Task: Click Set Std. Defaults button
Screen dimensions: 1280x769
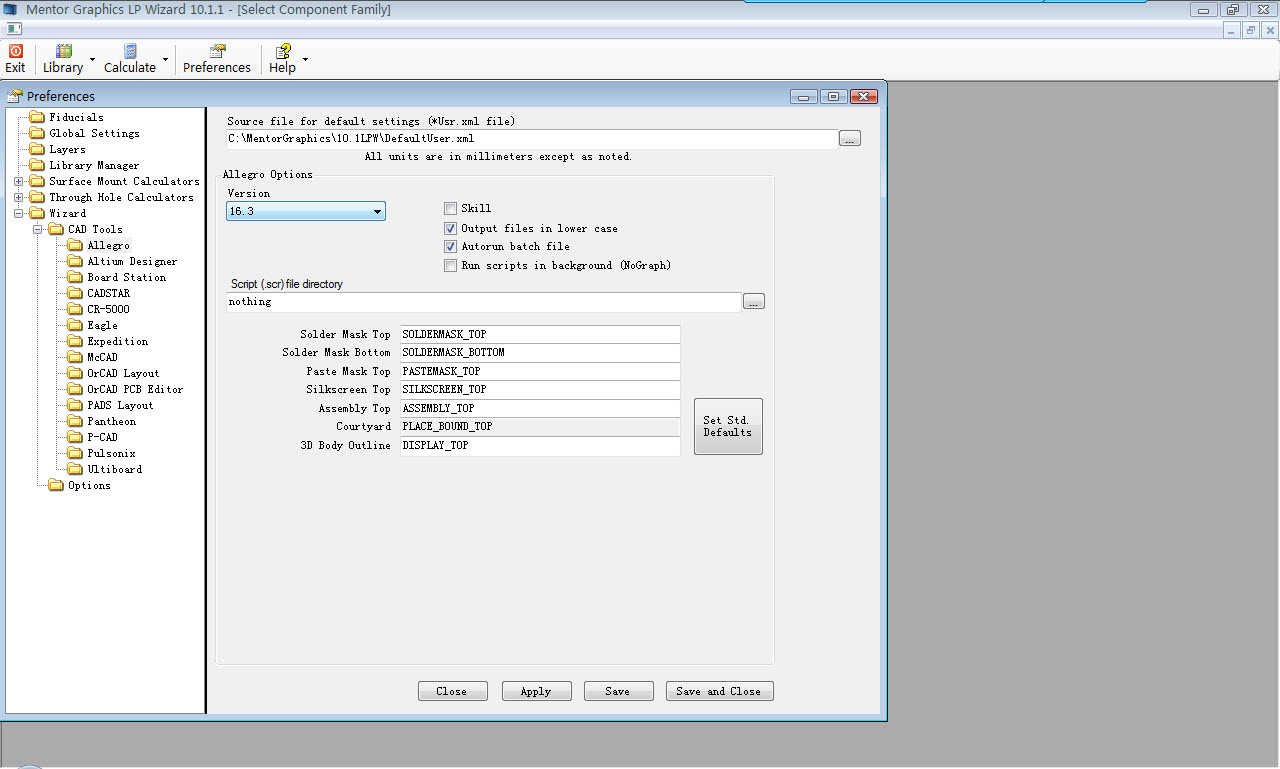Action: point(728,426)
